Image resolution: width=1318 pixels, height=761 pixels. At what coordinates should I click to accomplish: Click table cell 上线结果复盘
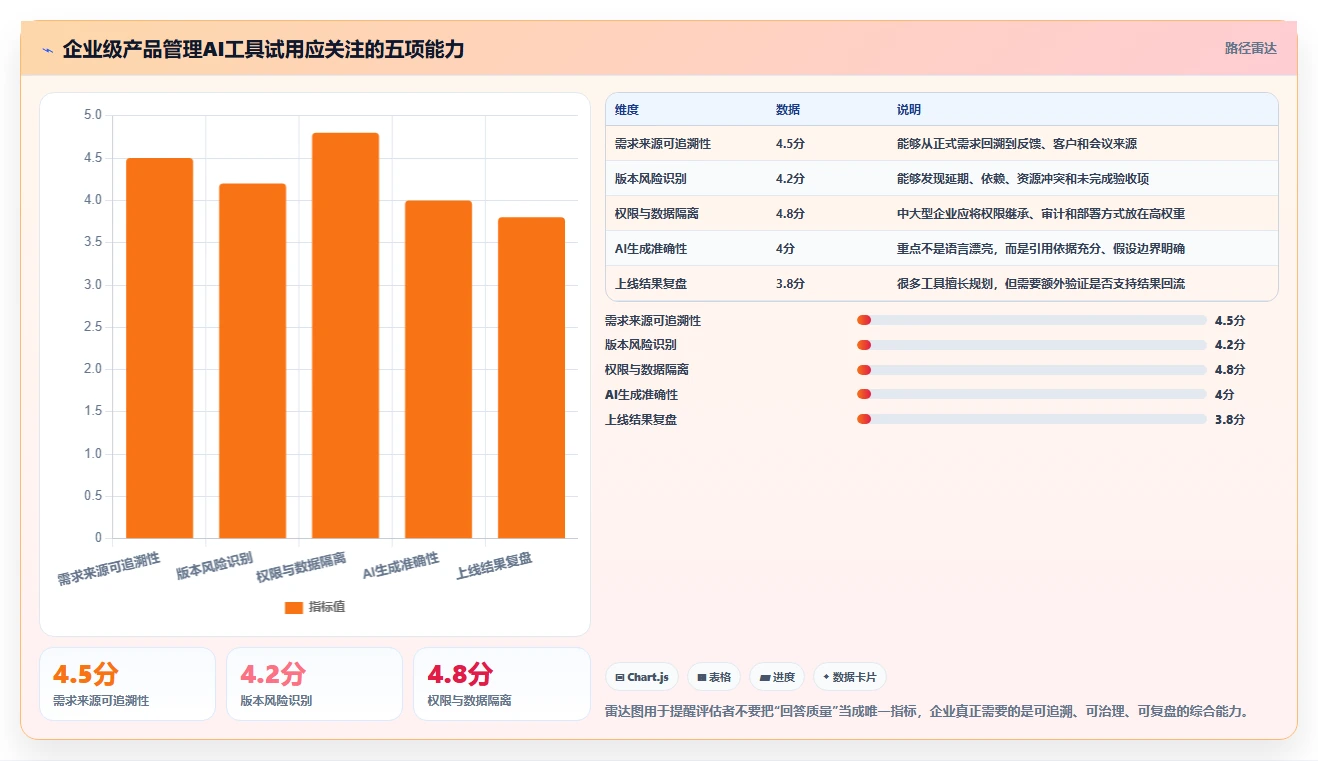(x=651, y=284)
